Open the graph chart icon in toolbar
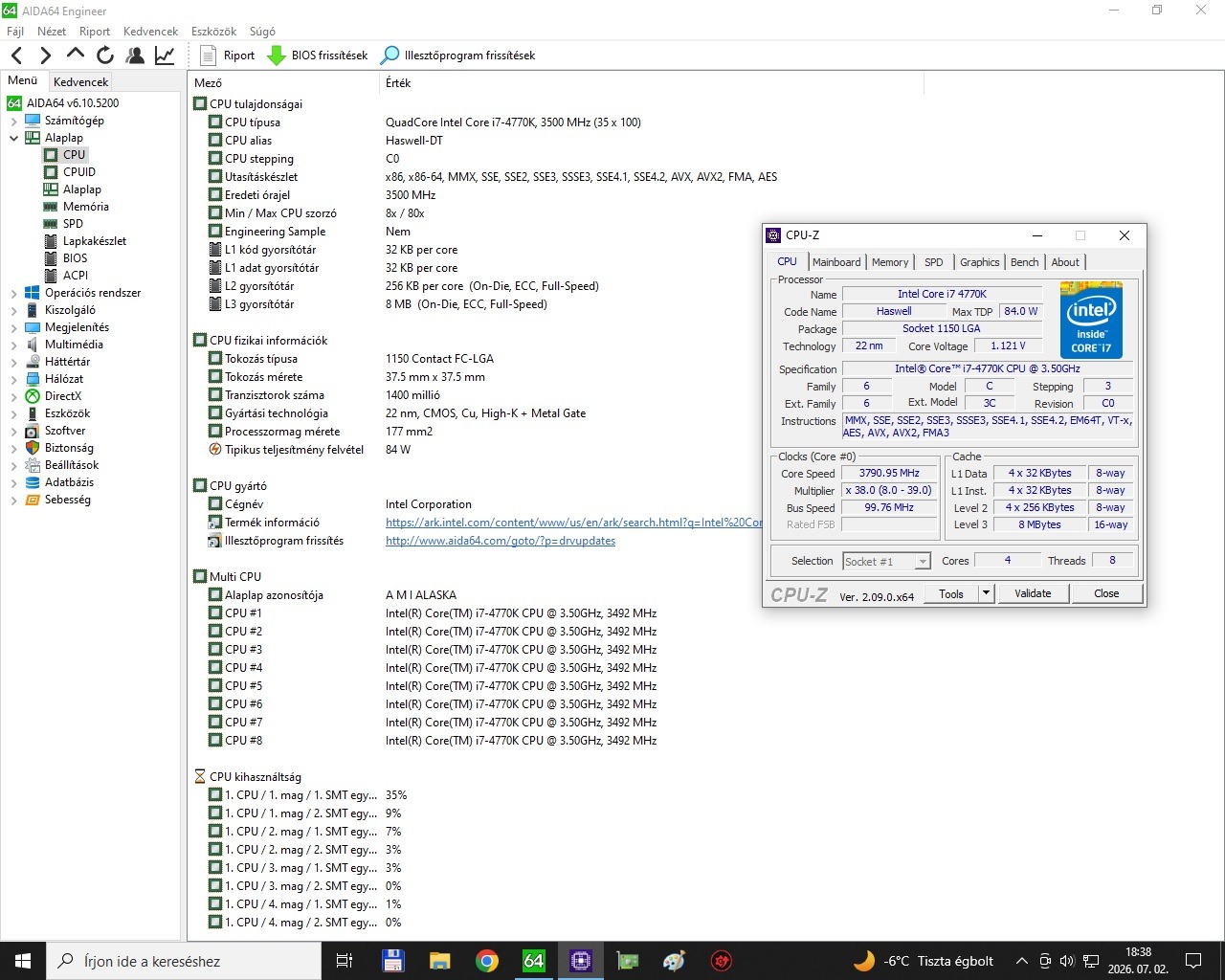The image size is (1225, 980). (x=165, y=56)
